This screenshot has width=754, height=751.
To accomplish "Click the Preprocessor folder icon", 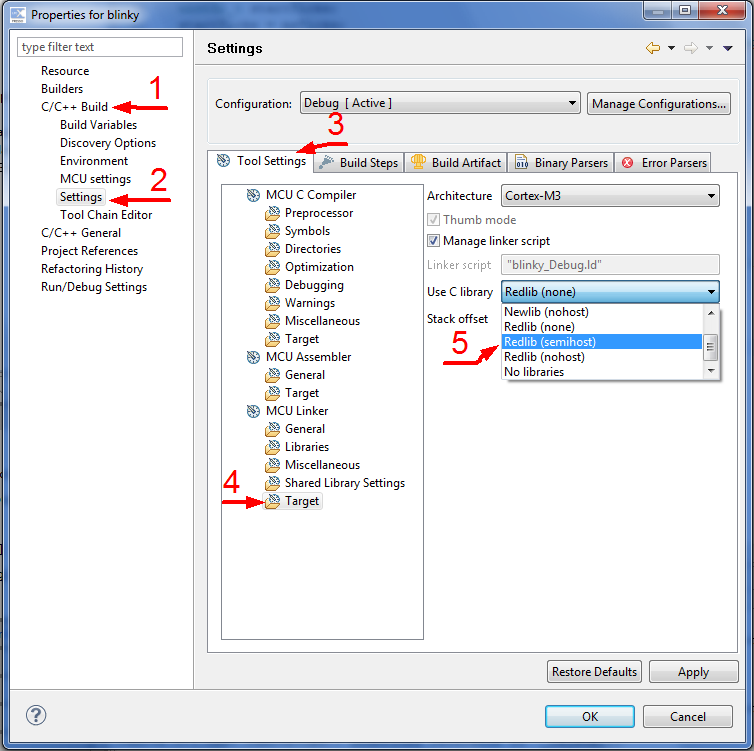I will pos(272,213).
